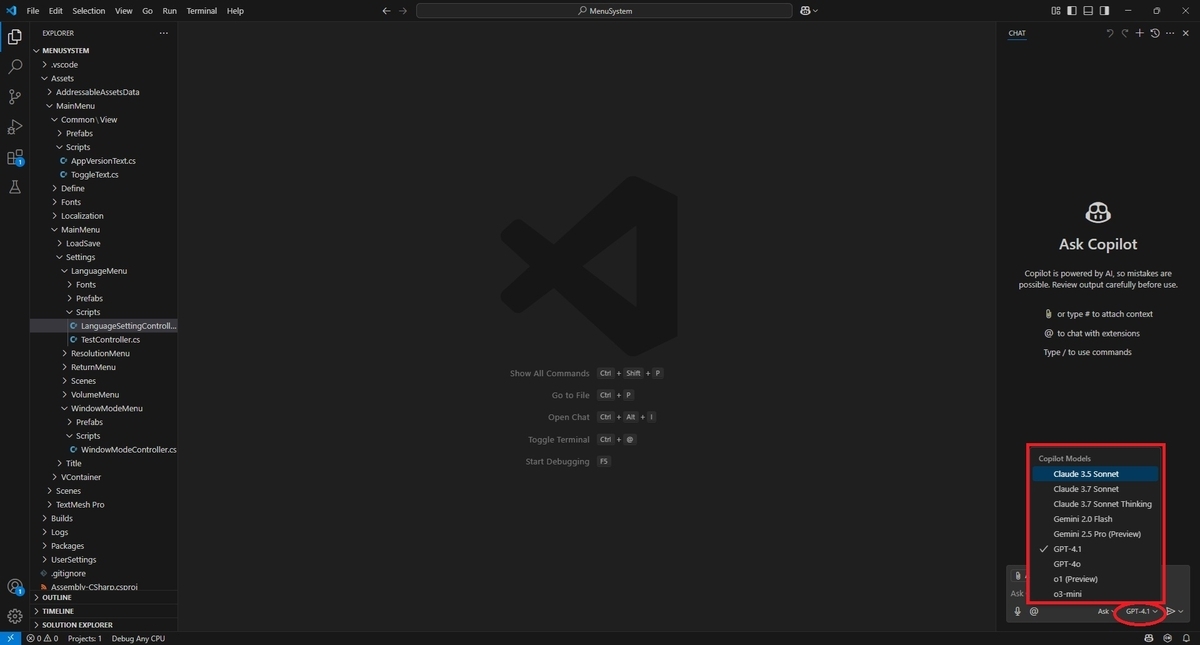
Task: Open the GPT-4.1 model picker dropdown
Action: [x=1142, y=611]
